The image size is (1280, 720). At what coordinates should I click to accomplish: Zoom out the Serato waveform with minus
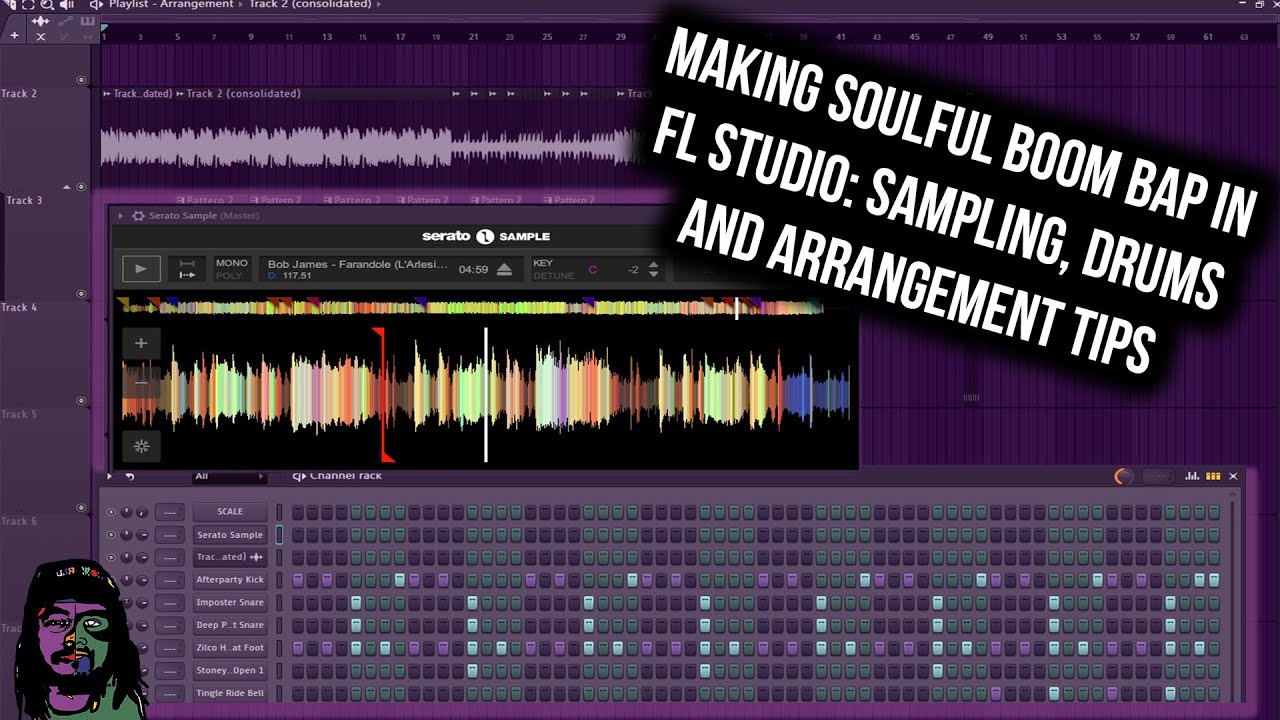[141, 382]
